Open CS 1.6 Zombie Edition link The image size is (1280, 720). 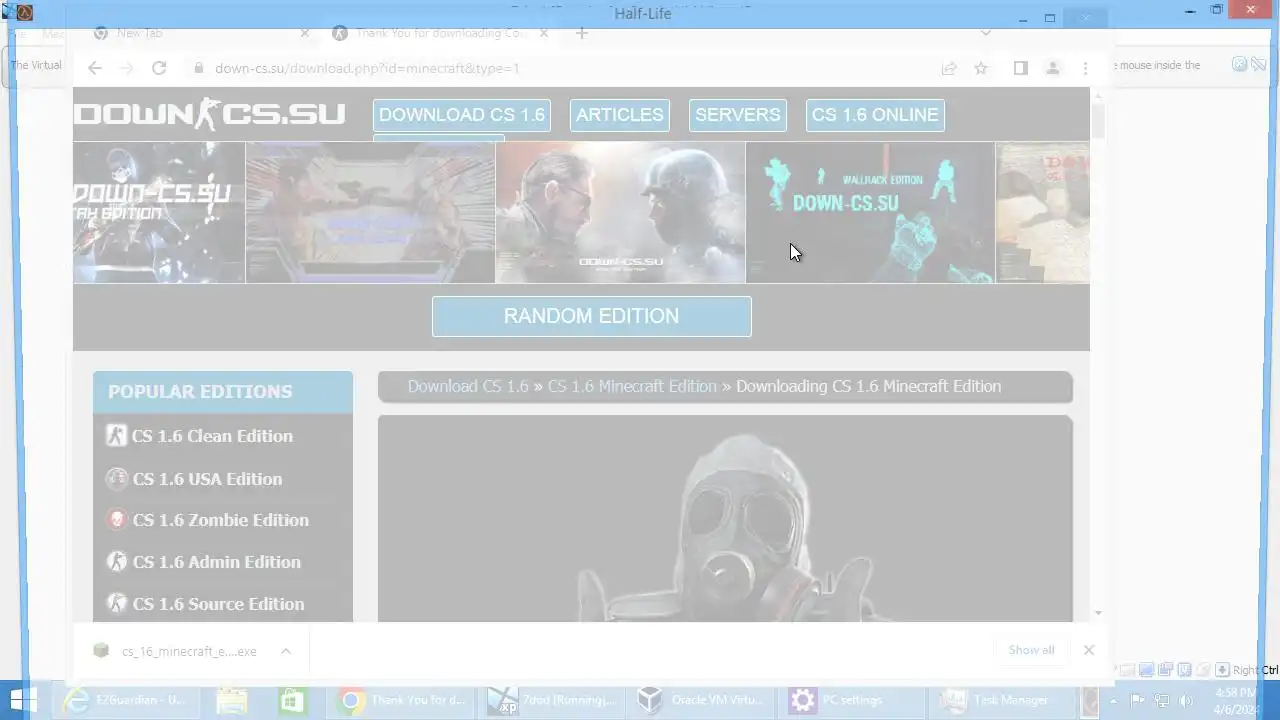tap(221, 520)
